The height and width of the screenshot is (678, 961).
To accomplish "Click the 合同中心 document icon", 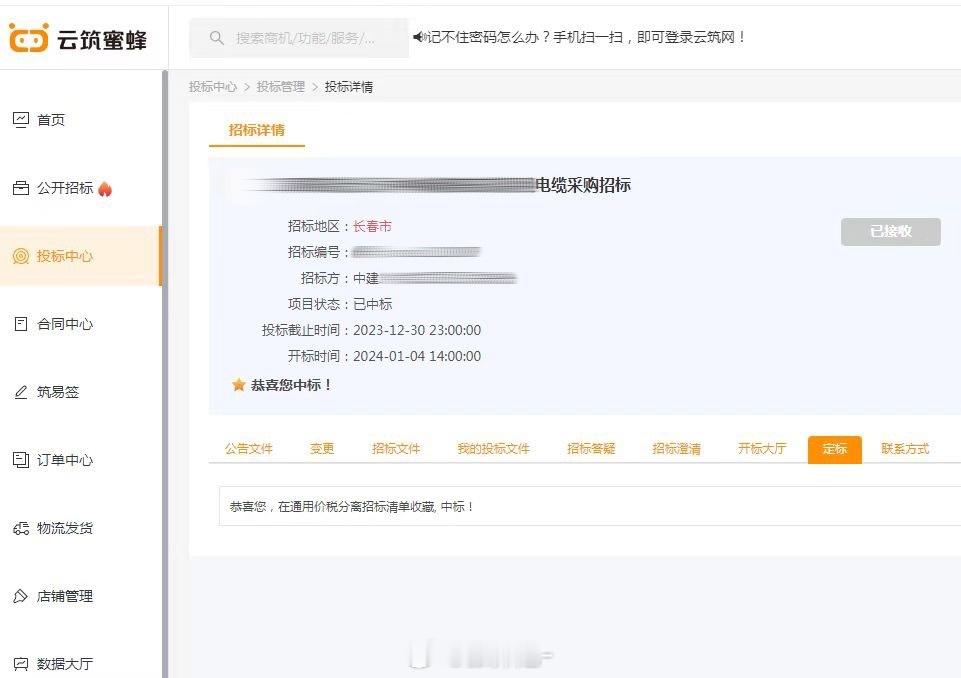I will point(21,324).
